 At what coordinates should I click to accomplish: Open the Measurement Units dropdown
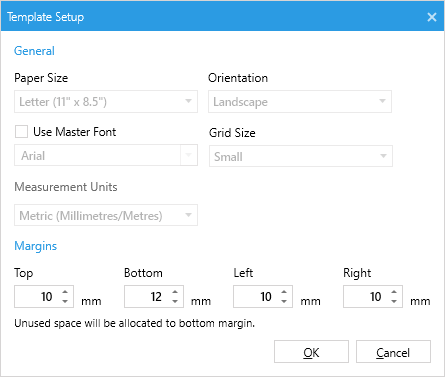(106, 215)
